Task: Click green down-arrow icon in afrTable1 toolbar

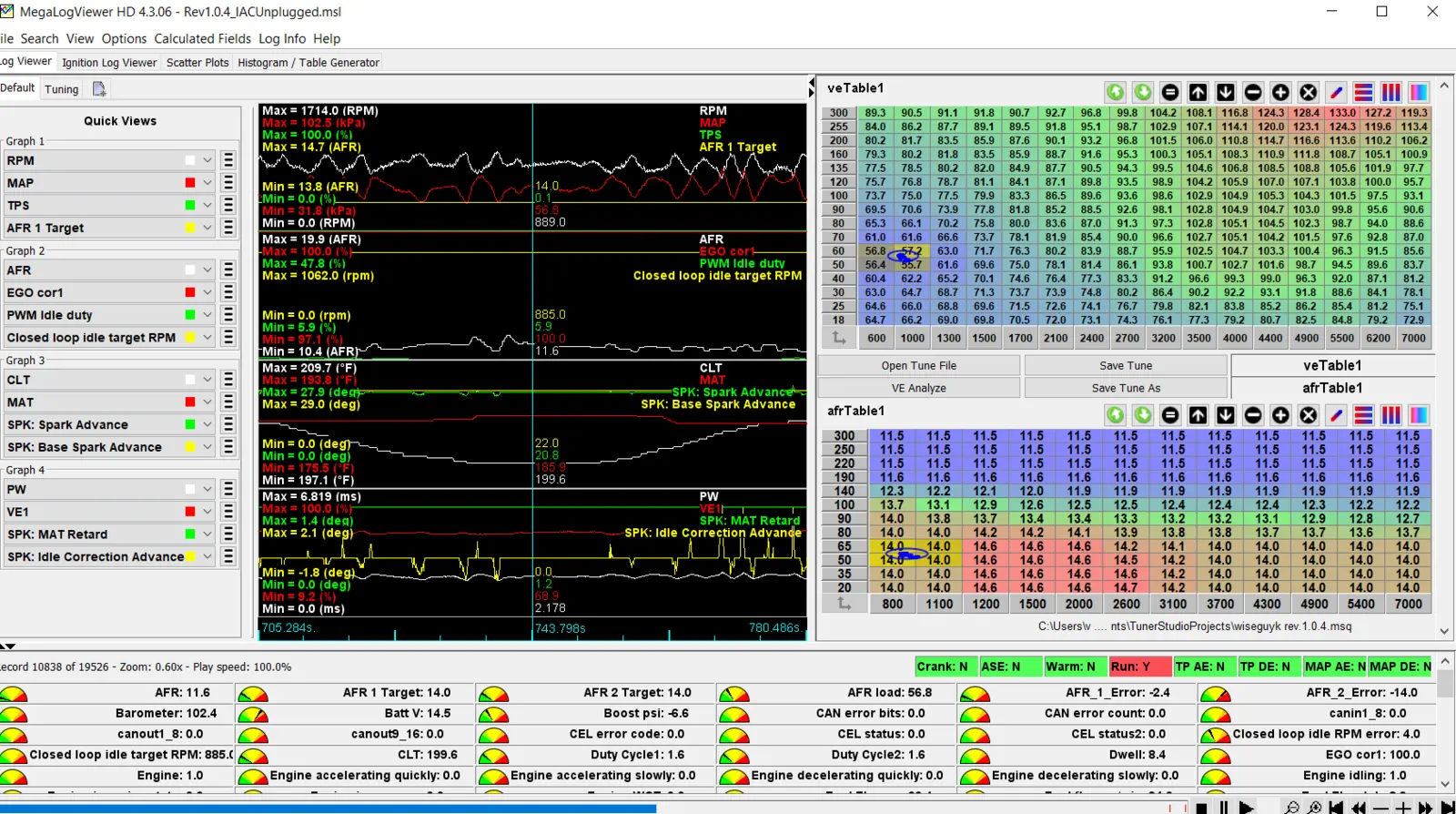Action: point(1143,415)
